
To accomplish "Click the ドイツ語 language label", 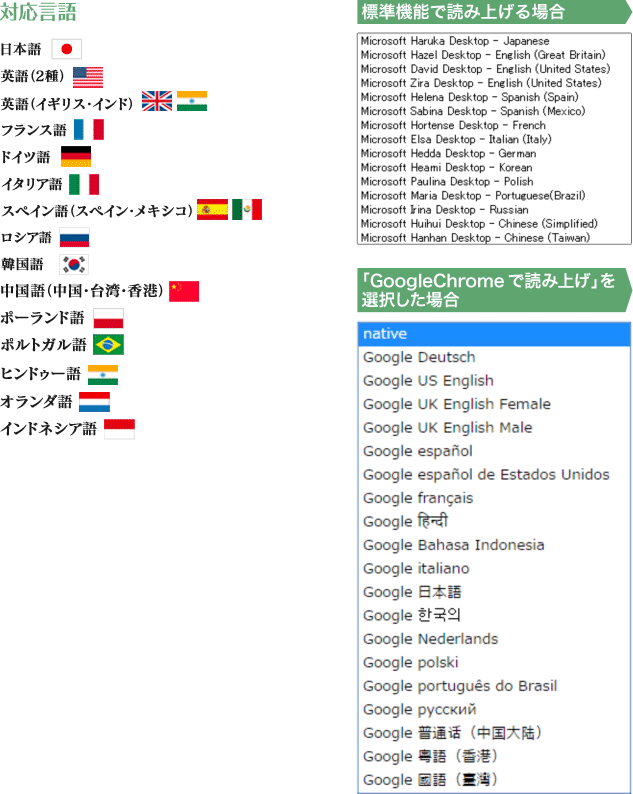I will coord(25,157).
